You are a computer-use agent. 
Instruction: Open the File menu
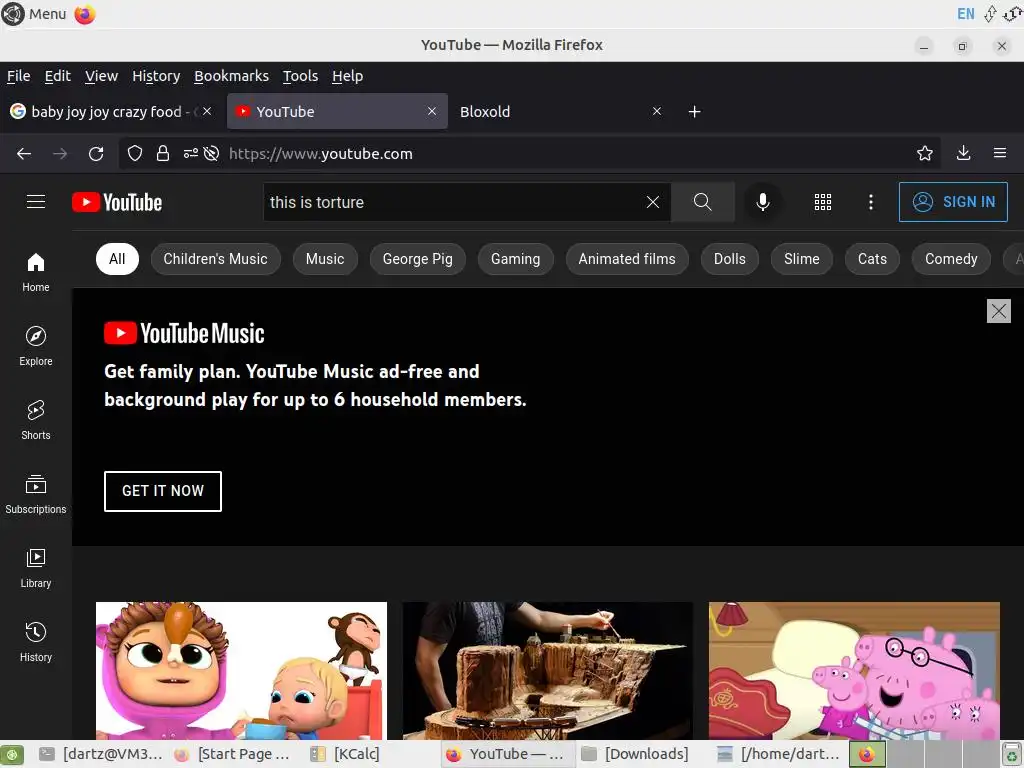pyautogui.click(x=18, y=76)
